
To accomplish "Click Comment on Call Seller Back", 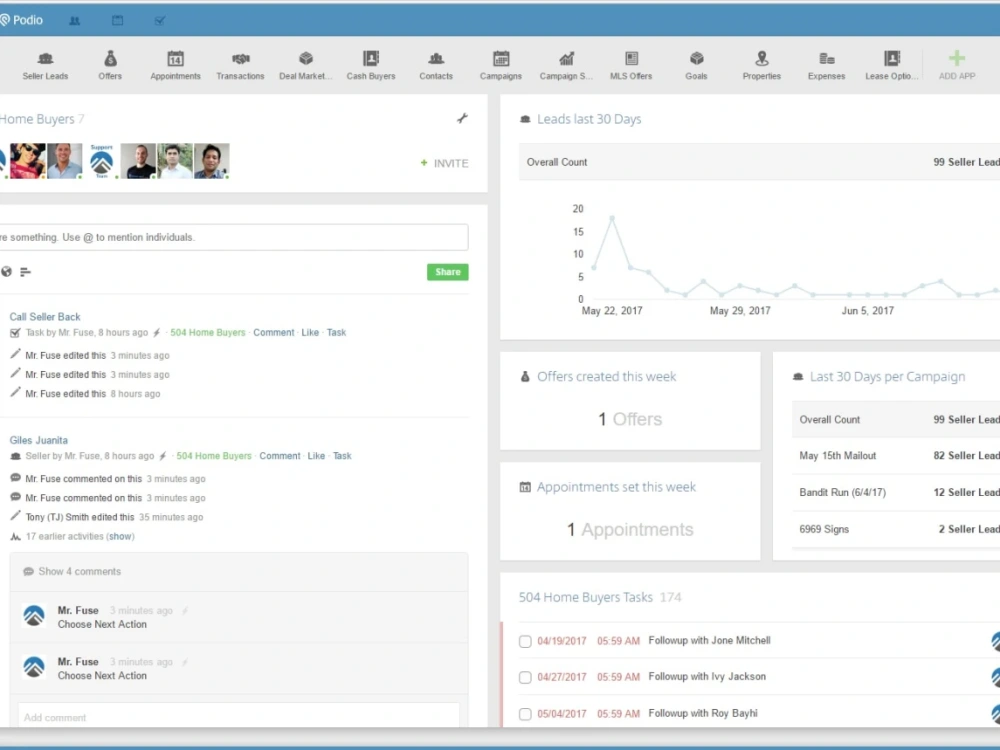I will tap(274, 332).
